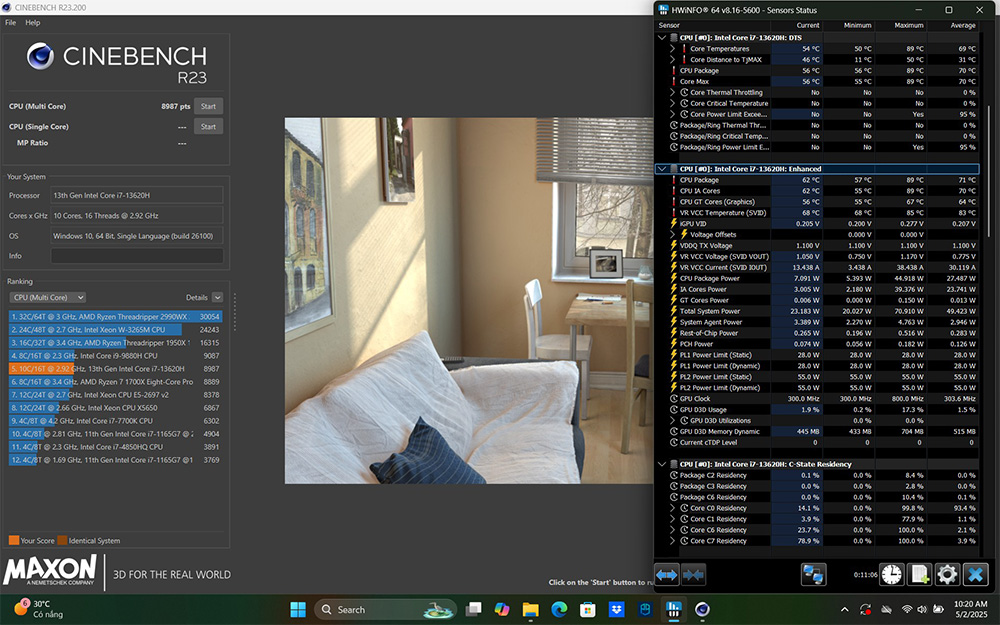
Task: Open the Windows Start menu
Action: coord(298,609)
